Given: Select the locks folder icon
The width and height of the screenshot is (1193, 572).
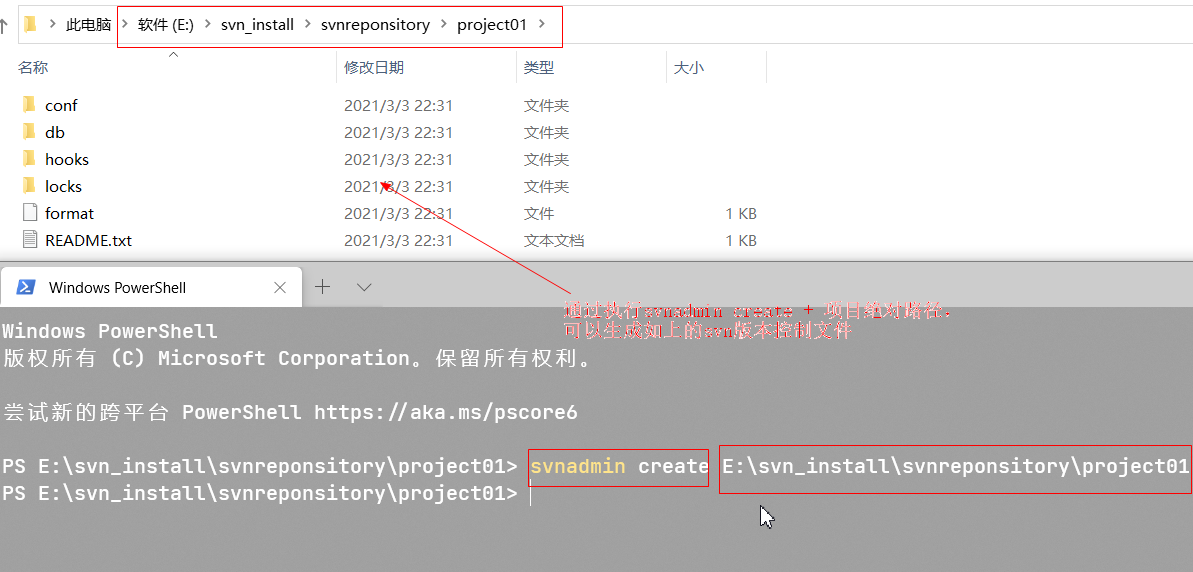Looking at the screenshot, I should (30, 186).
